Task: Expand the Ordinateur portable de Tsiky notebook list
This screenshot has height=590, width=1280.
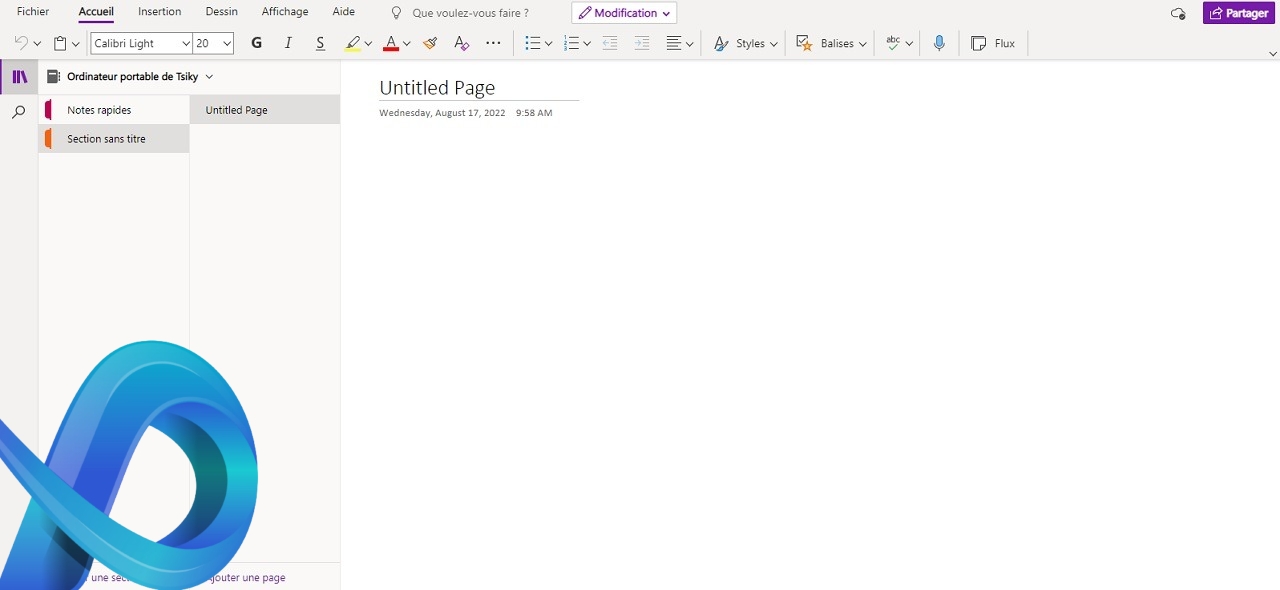Action: pyautogui.click(x=209, y=77)
